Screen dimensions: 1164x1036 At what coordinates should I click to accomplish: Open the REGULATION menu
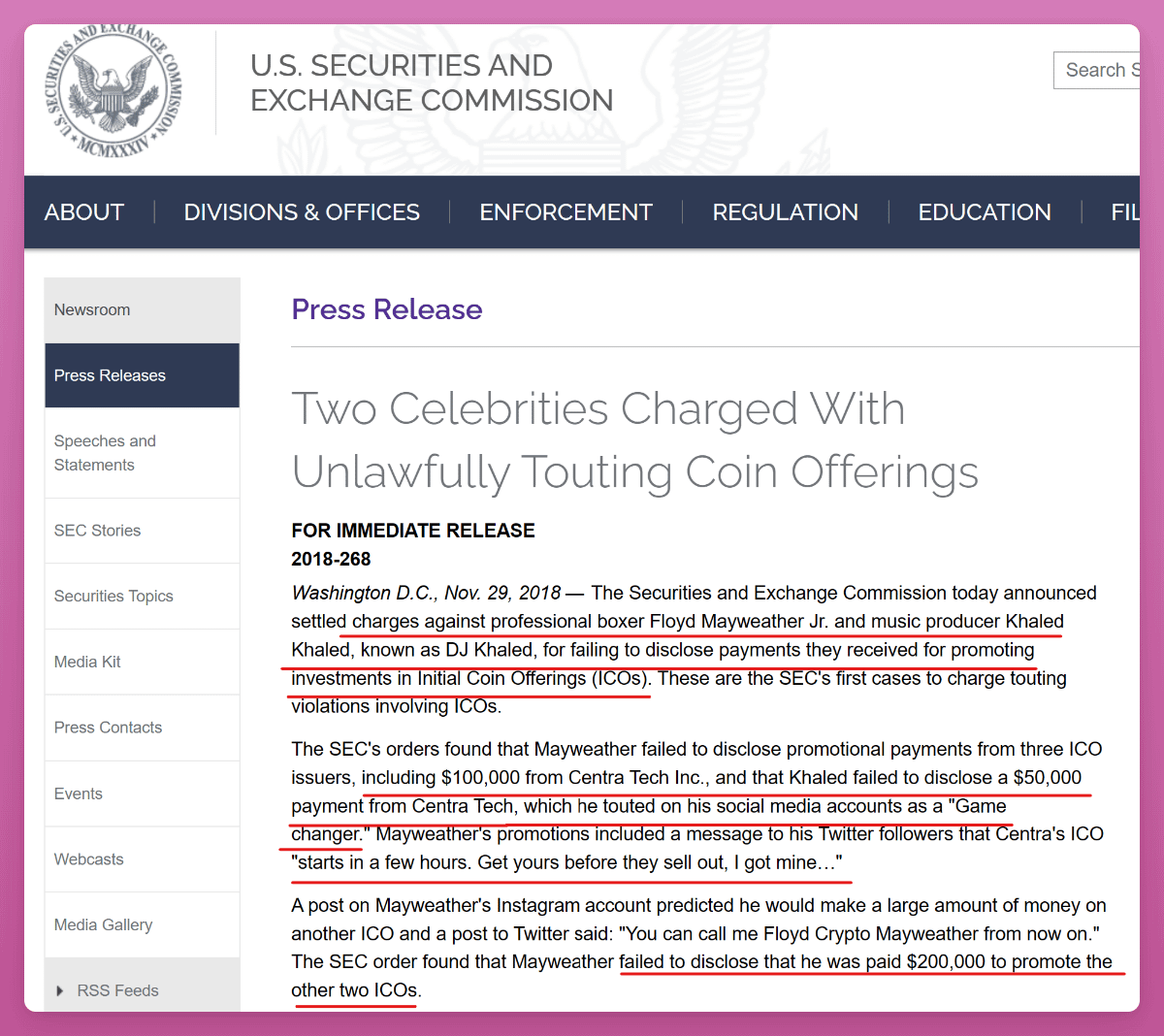pos(785,212)
